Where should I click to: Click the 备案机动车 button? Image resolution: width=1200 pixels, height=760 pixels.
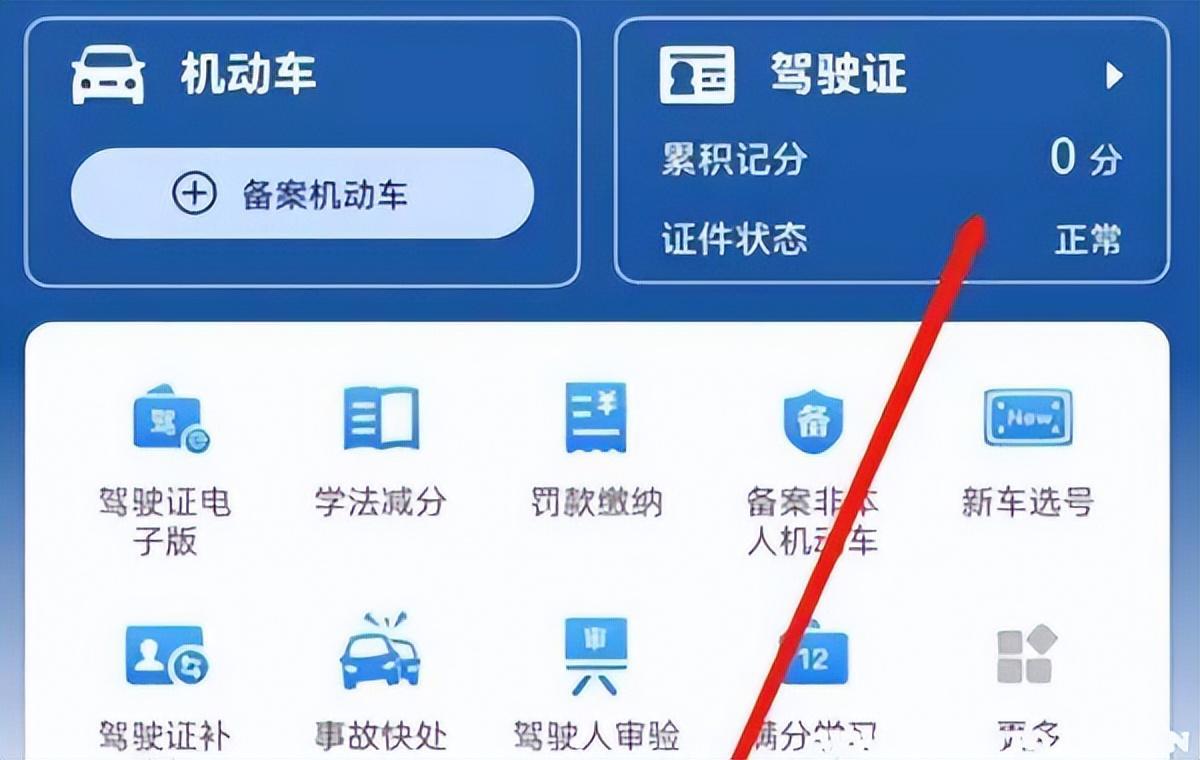click(302, 194)
